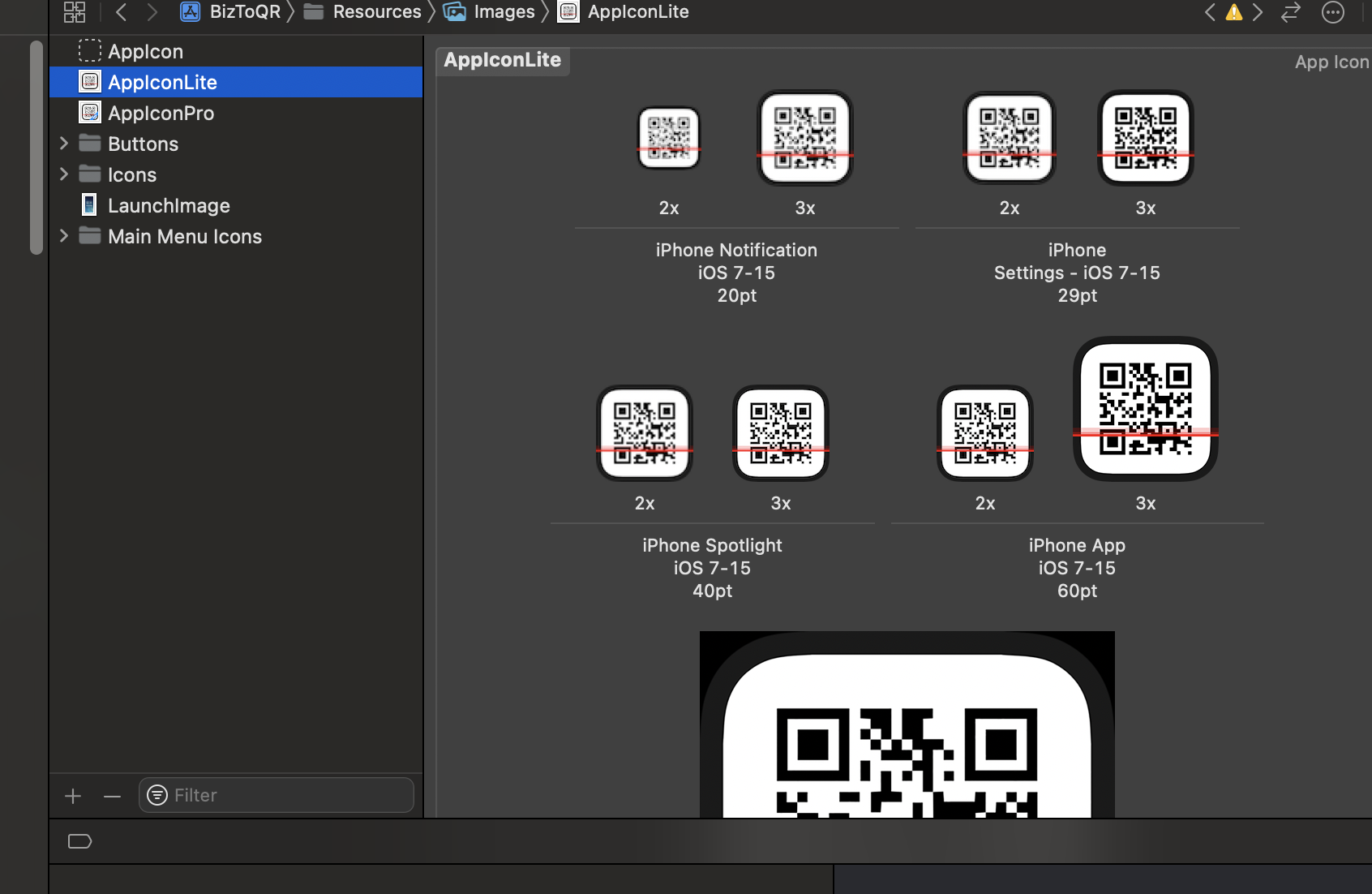The height and width of the screenshot is (894, 1372).
Task: Click the AppIconLite title label
Action: pyautogui.click(x=503, y=60)
